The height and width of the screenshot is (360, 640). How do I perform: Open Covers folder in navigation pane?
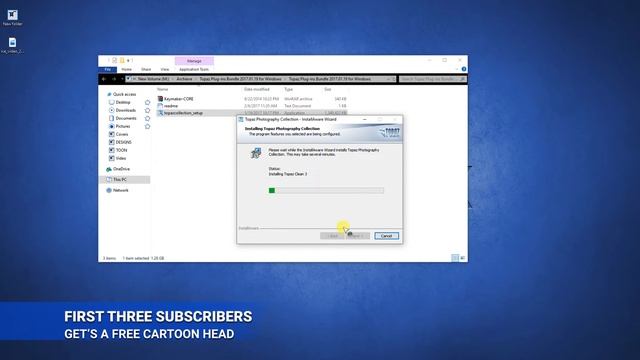(122, 134)
